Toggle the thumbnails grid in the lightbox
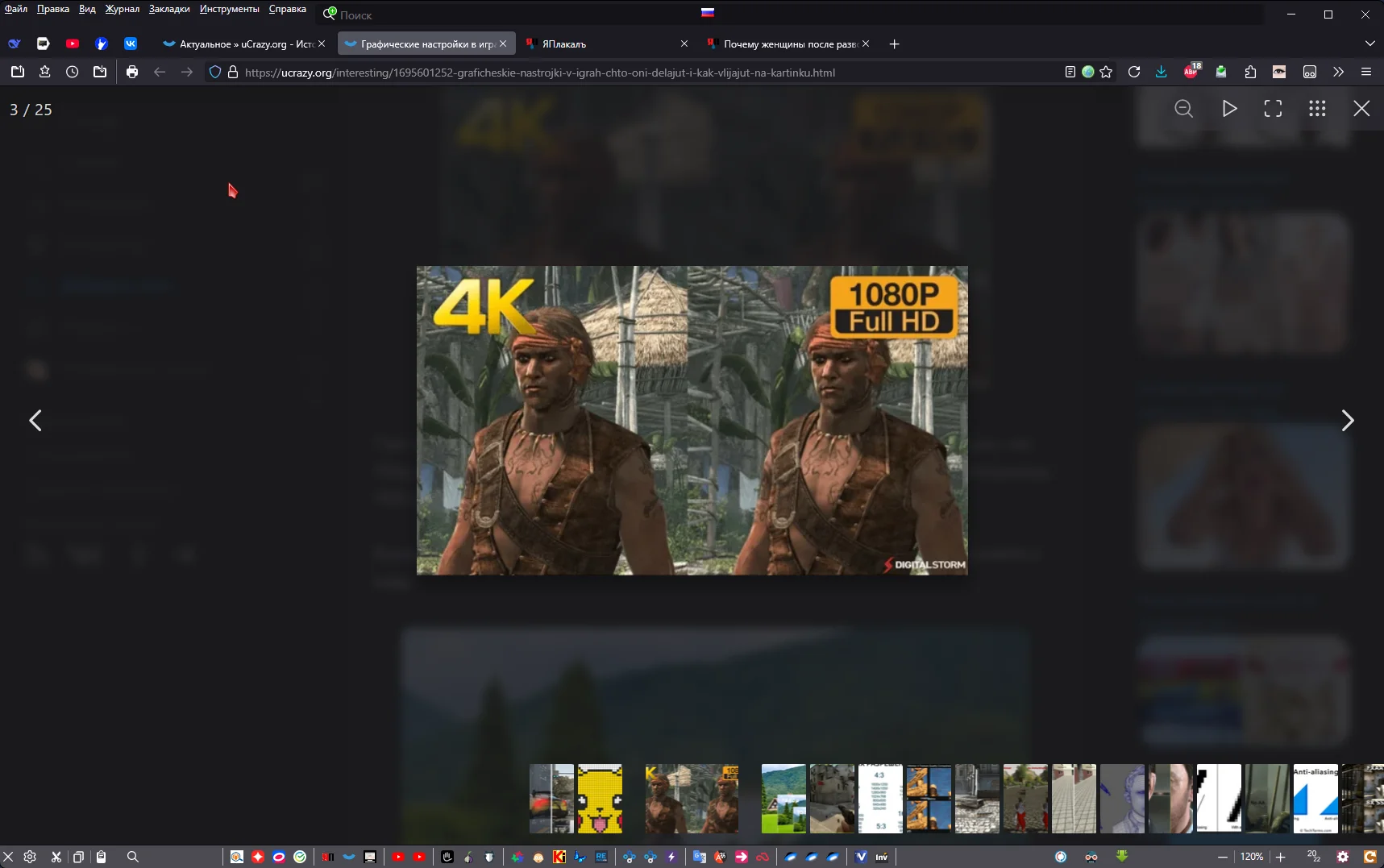 [x=1317, y=109]
